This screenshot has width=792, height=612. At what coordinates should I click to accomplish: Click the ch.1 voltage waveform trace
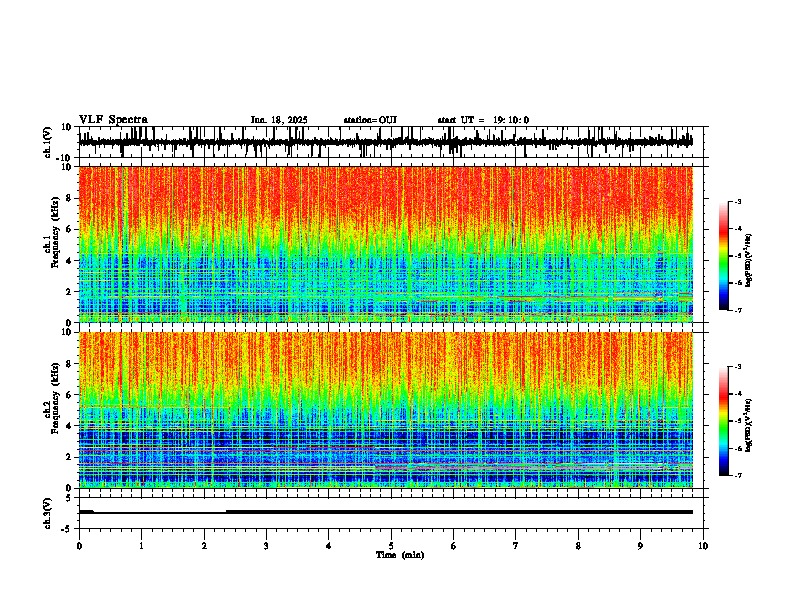point(385,142)
